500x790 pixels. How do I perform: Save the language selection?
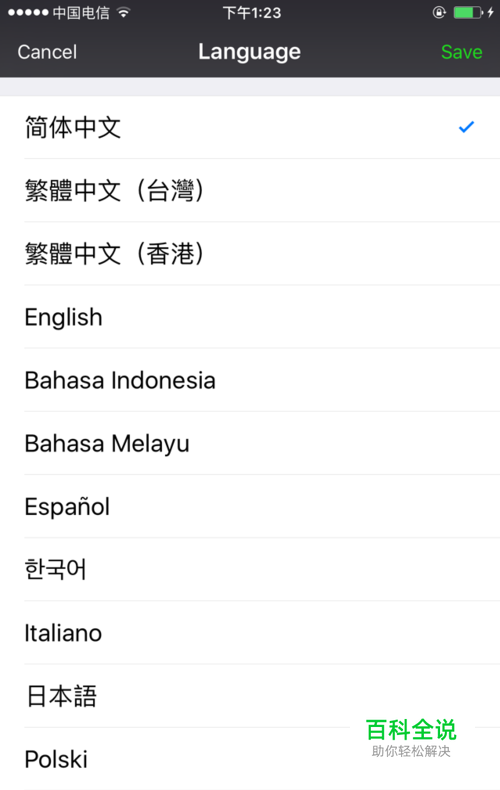point(462,52)
